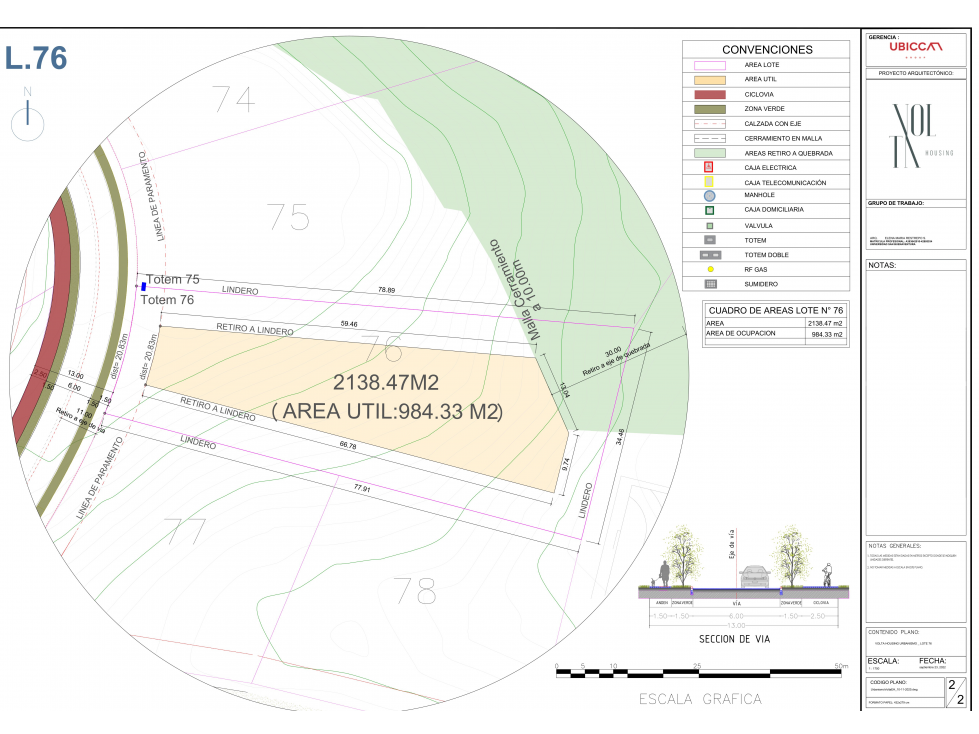Click the Ubicca logo
Screen dimensions: 979x734
click(915, 47)
